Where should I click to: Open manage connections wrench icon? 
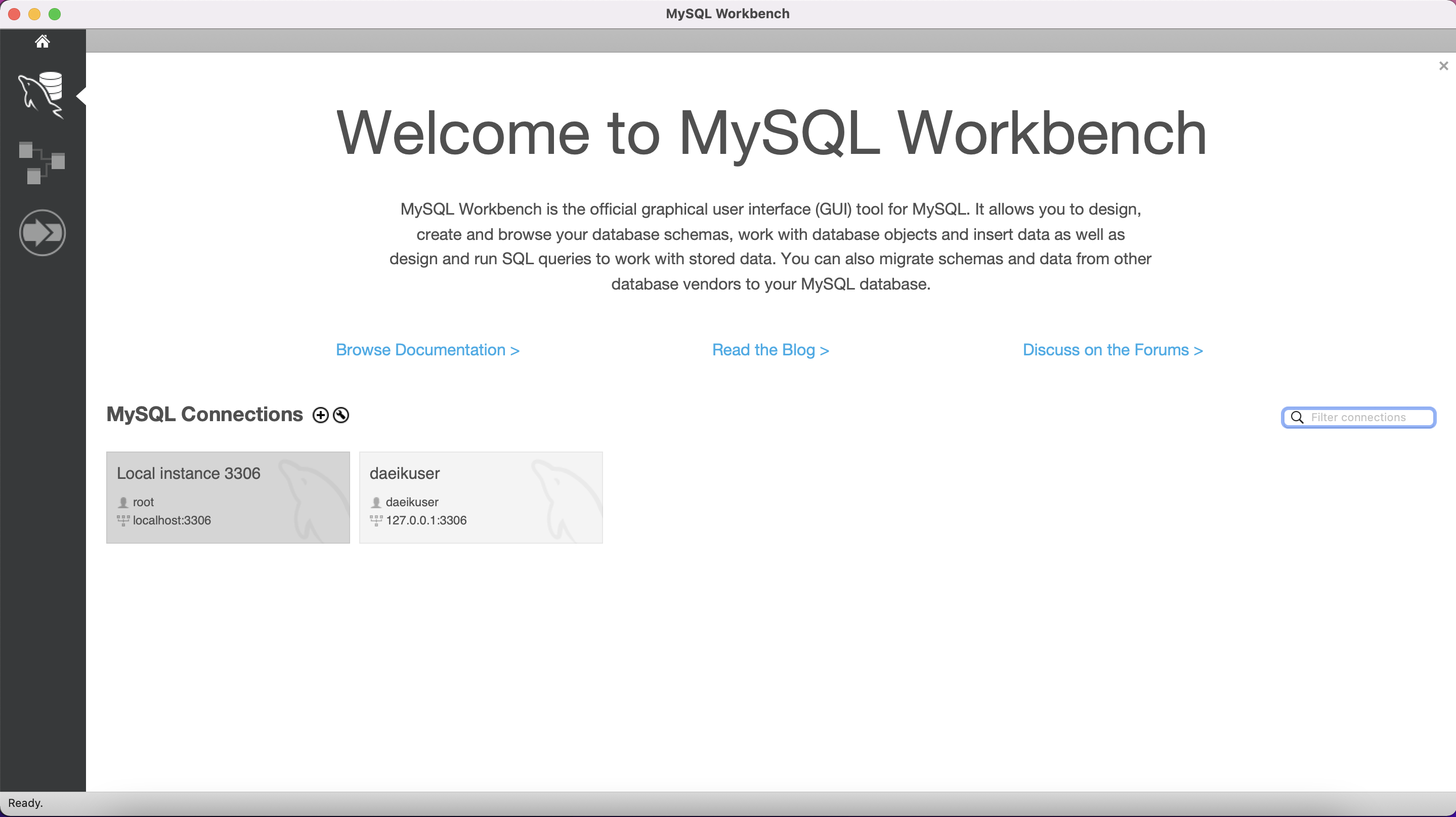341,415
